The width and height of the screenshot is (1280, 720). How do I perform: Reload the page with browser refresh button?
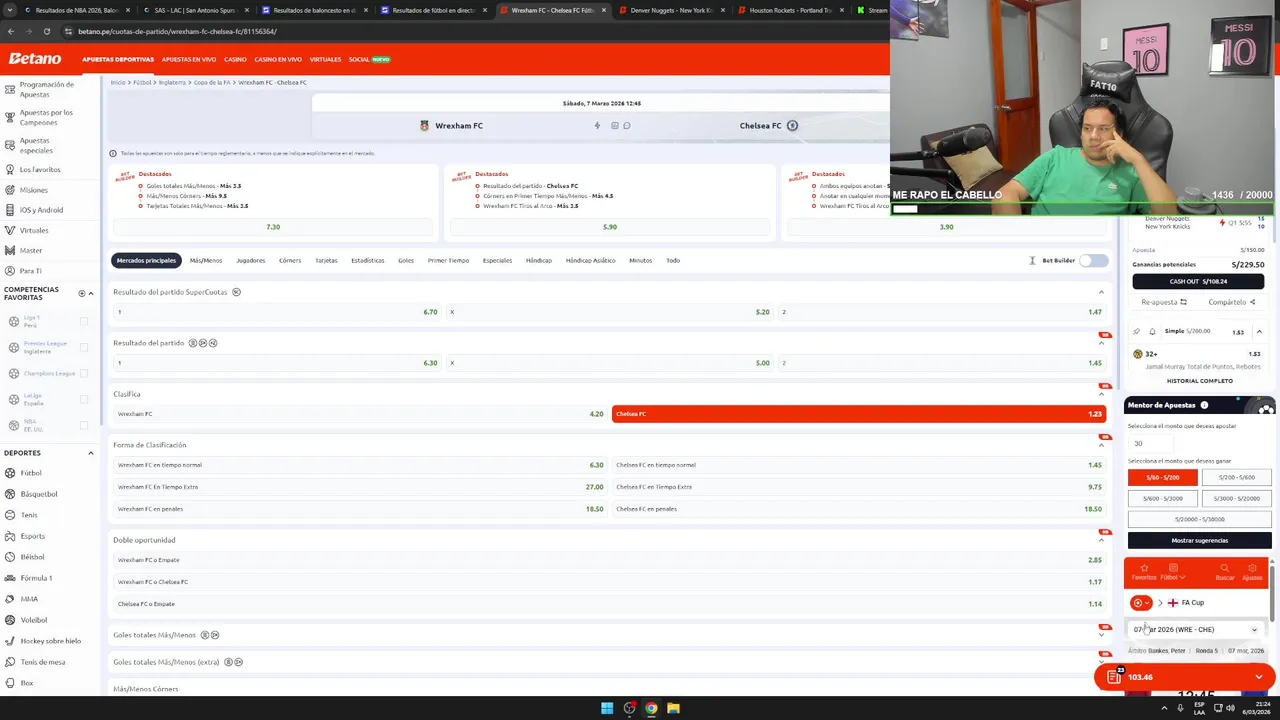pyautogui.click(x=46, y=31)
